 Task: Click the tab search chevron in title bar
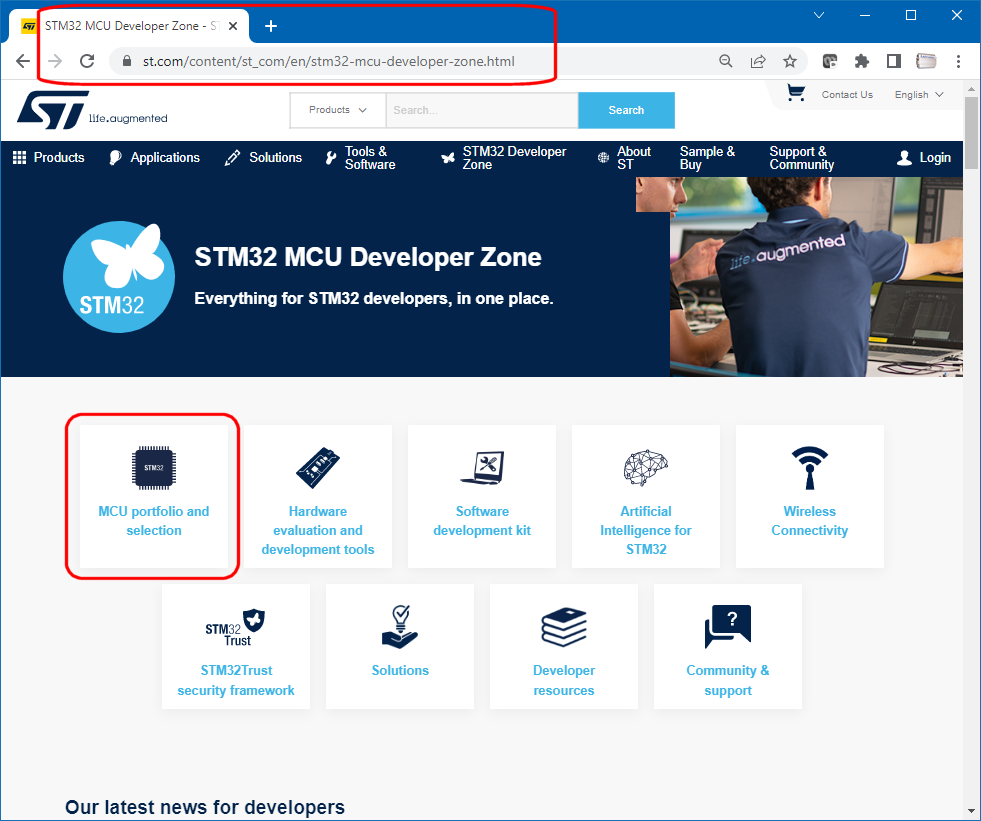pyautogui.click(x=819, y=15)
